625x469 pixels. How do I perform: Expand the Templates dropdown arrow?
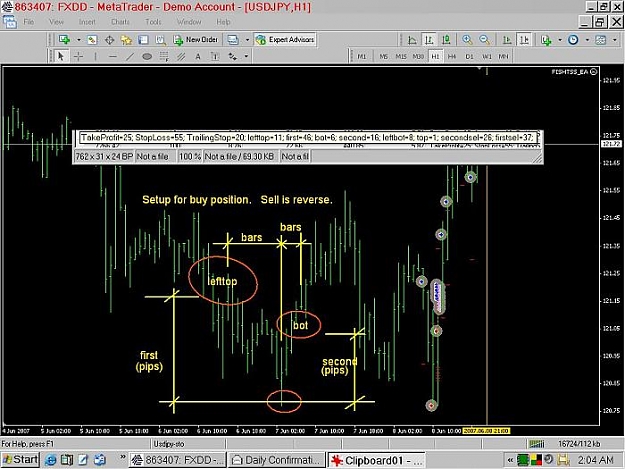click(x=614, y=40)
